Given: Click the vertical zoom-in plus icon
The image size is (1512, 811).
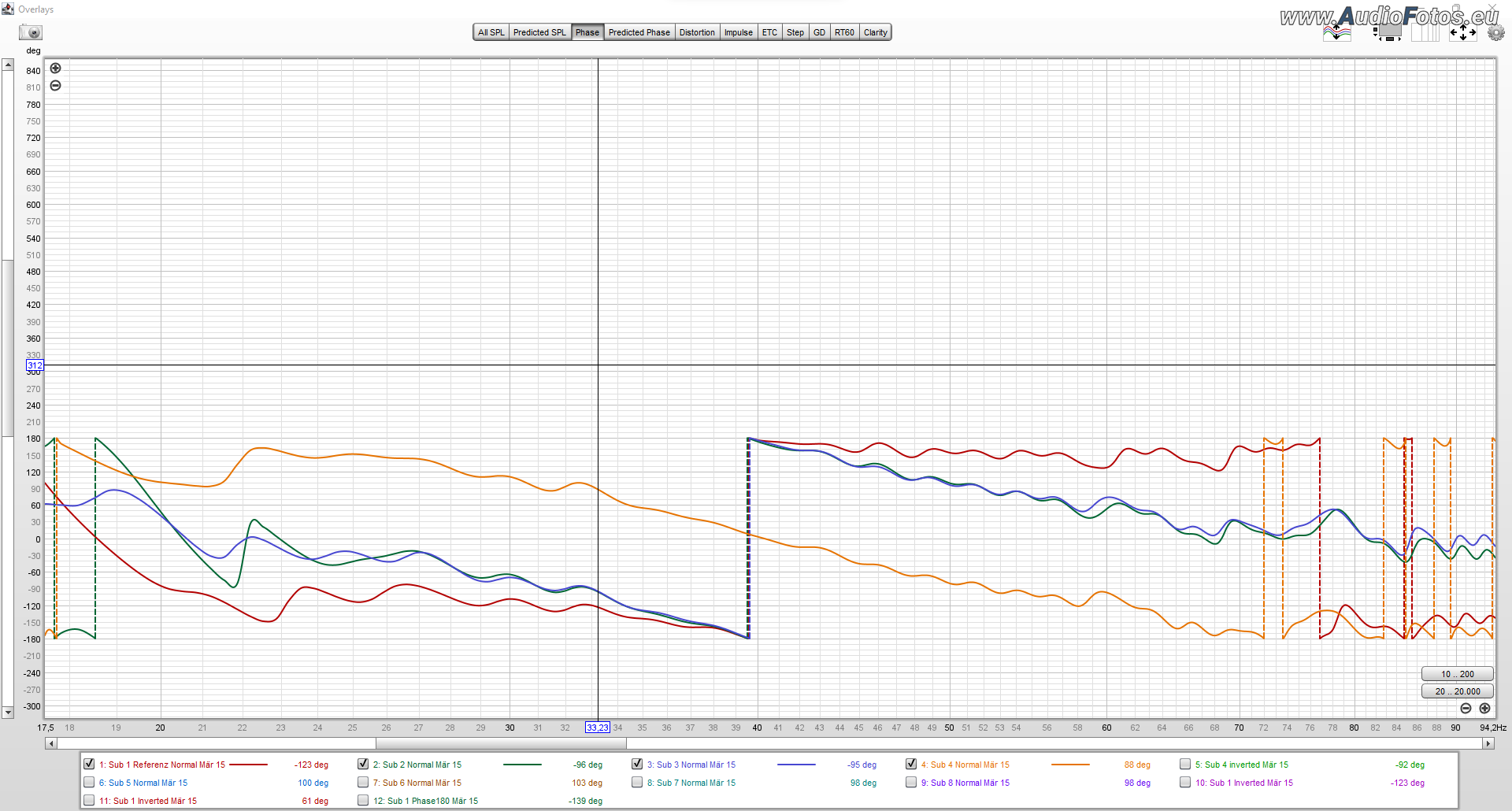Looking at the screenshot, I should (x=55, y=69).
